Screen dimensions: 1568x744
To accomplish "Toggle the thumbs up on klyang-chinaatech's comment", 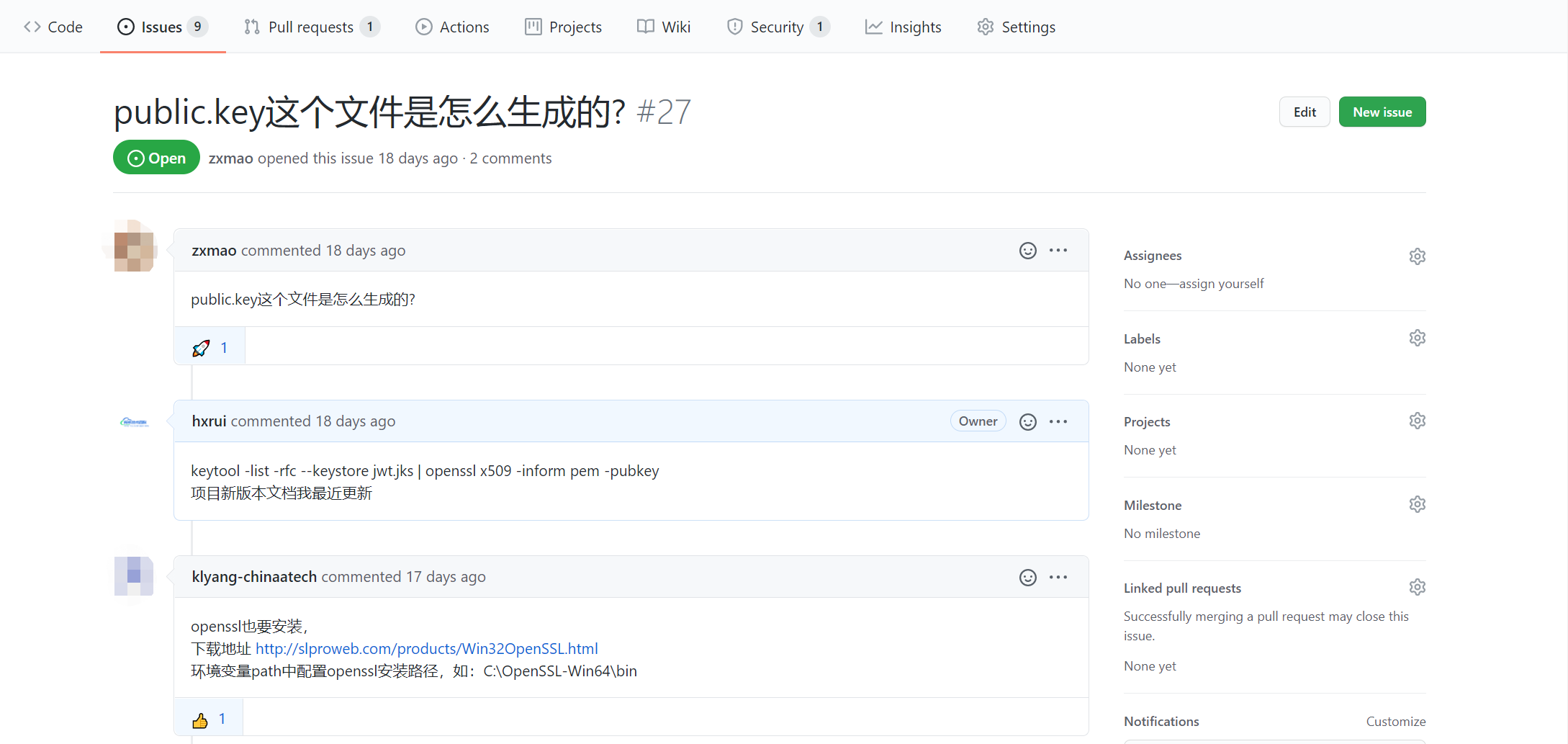I will [209, 718].
